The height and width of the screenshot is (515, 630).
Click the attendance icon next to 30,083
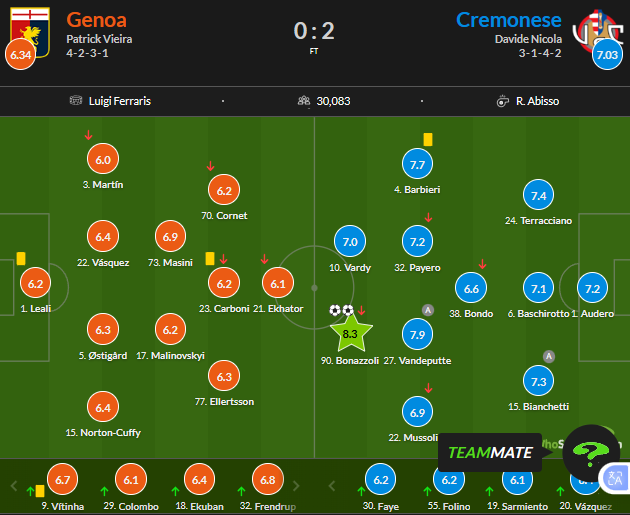[x=303, y=101]
